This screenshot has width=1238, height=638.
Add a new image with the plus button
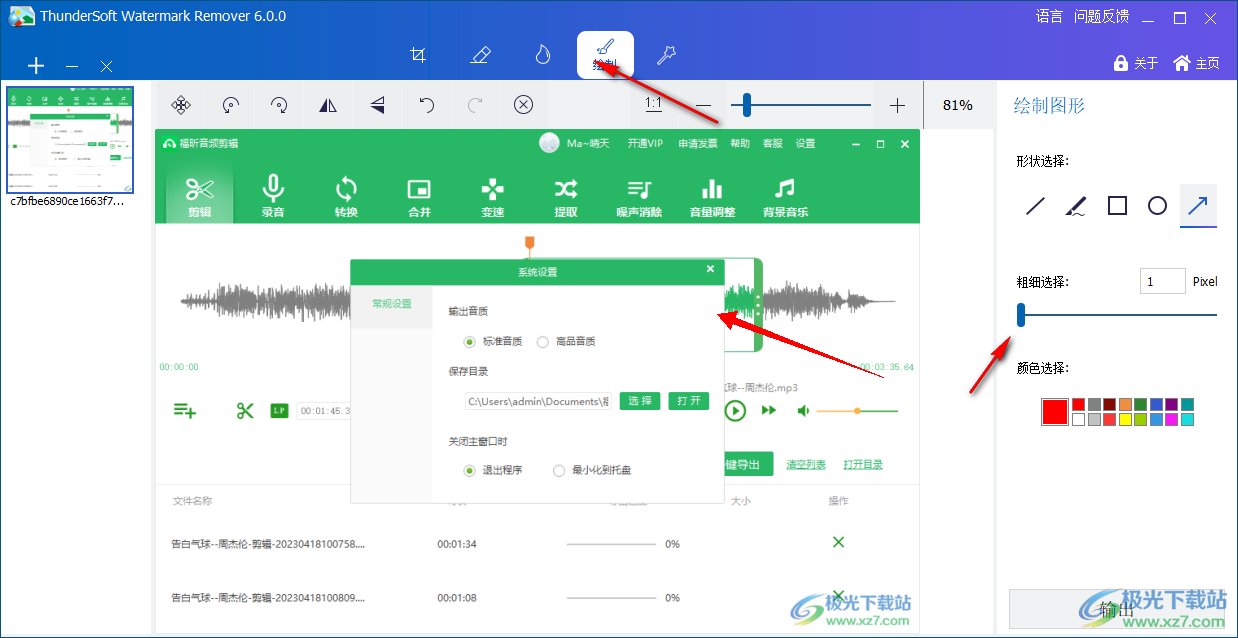tap(36, 66)
